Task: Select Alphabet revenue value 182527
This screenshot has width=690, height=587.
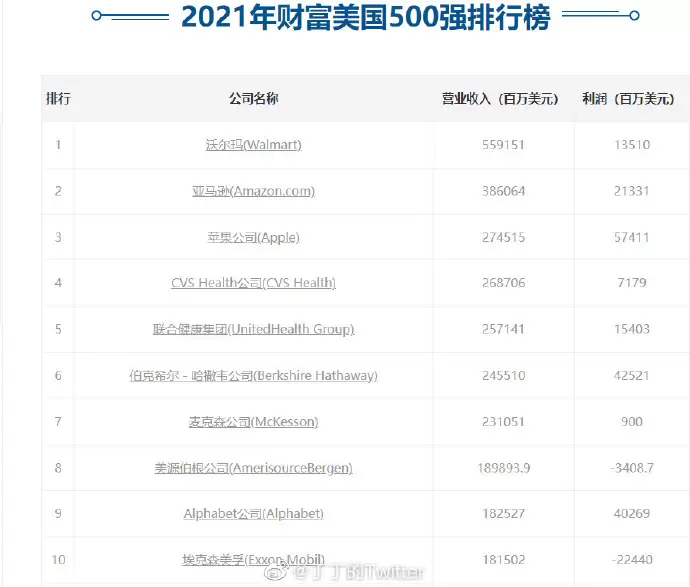Action: 503,514
